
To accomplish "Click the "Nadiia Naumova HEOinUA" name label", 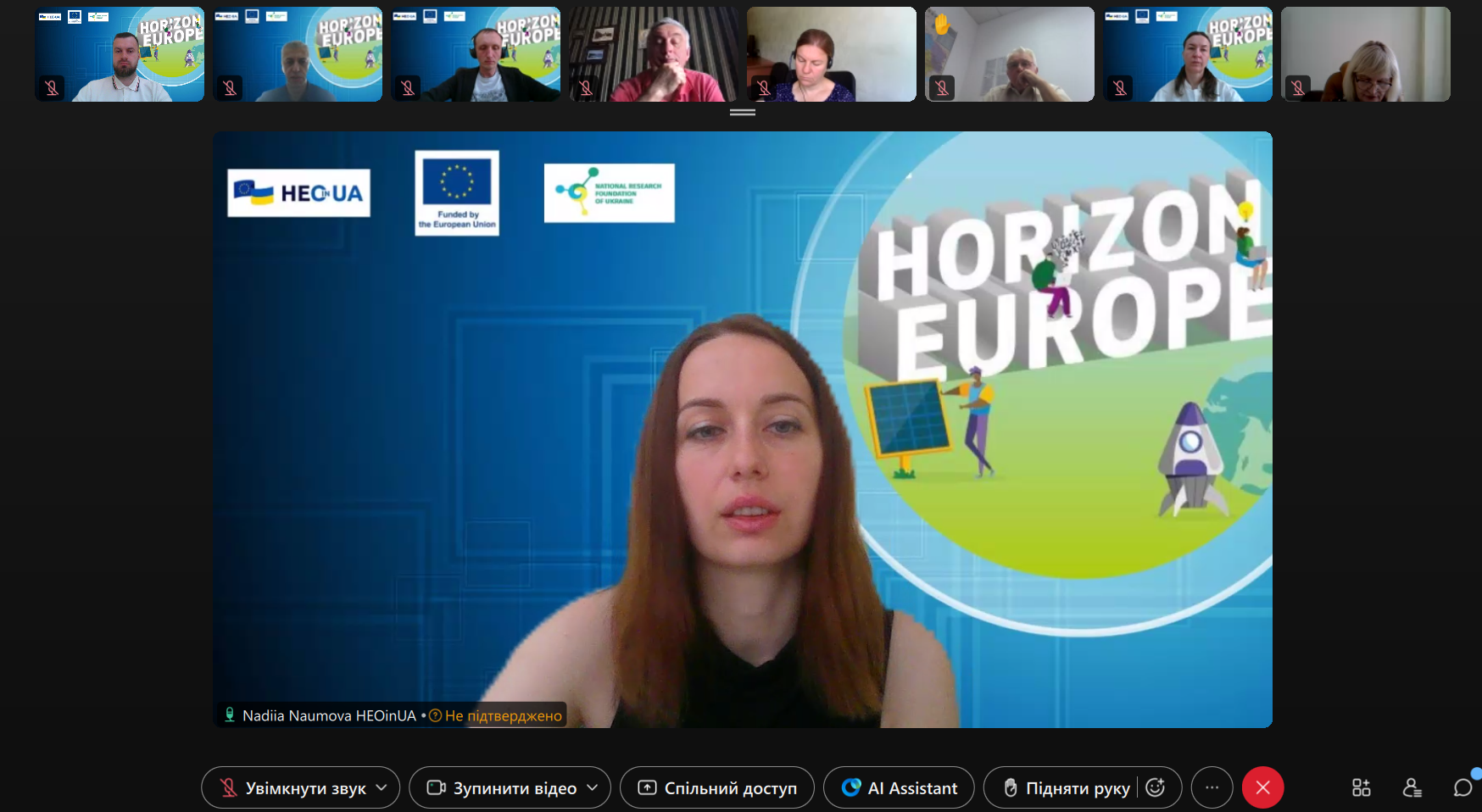I will click(x=329, y=715).
